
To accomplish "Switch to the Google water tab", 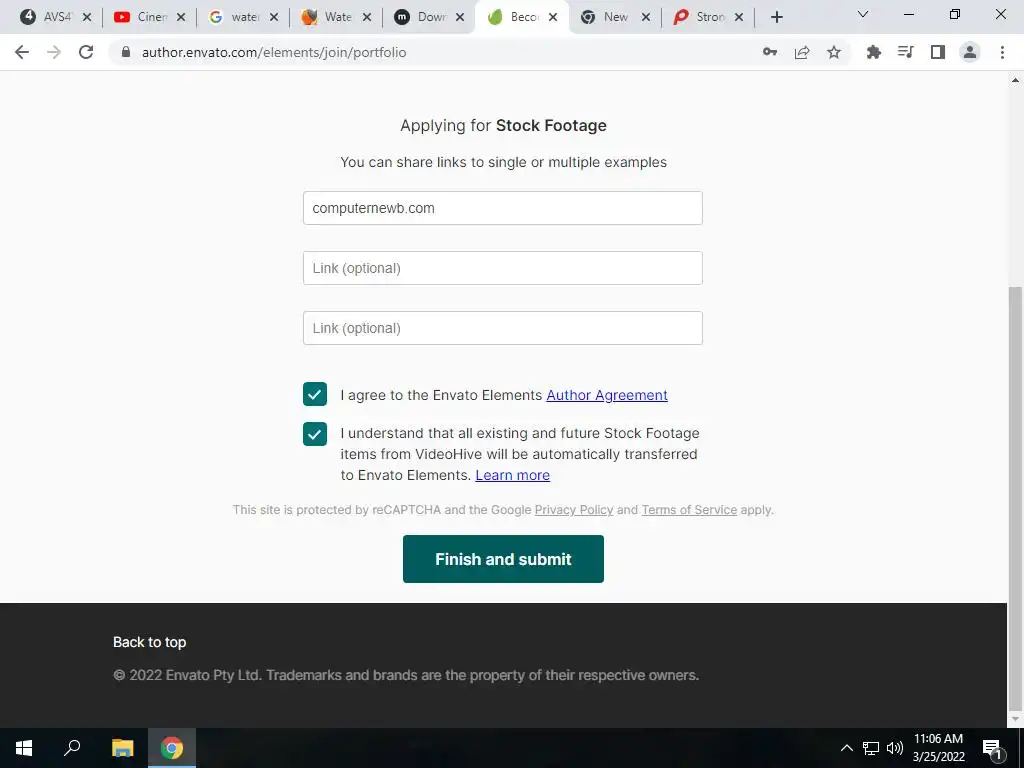I will click(234, 17).
